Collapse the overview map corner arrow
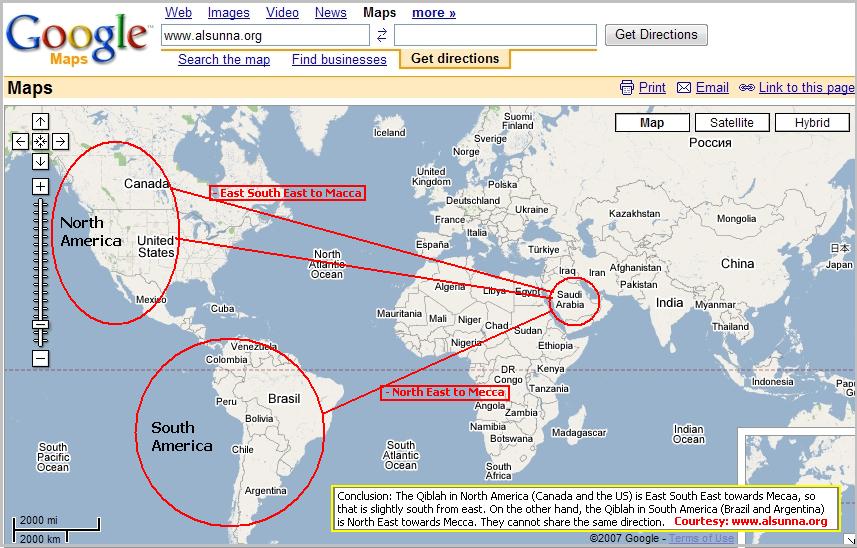Viewport: 857px width, 548px height. click(850, 539)
